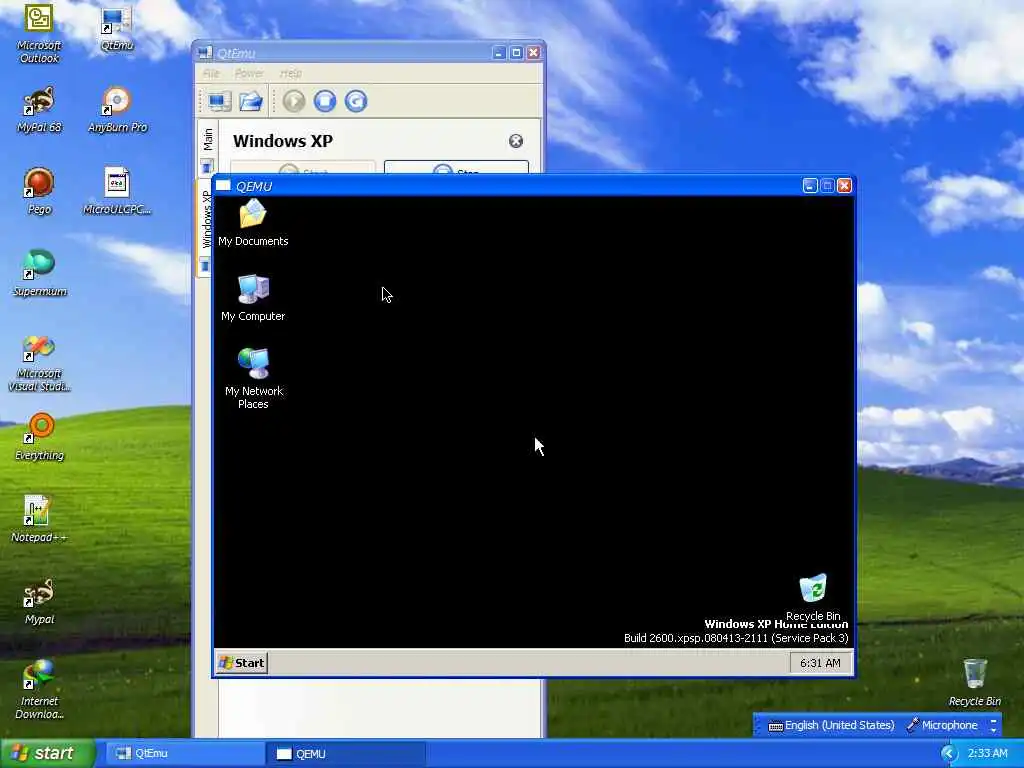This screenshot has width=1024, height=768.
Task: Select My Network Places in QEMU guest
Action: pos(253,379)
